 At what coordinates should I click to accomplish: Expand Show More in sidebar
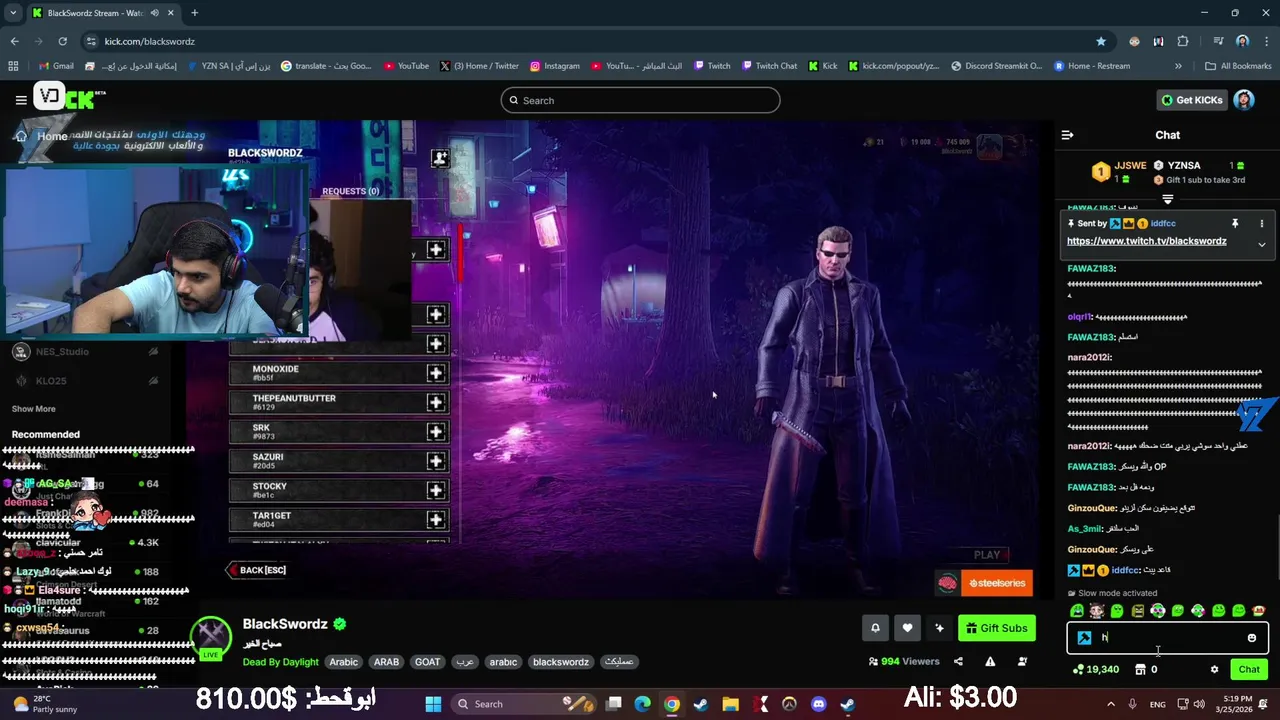33,409
